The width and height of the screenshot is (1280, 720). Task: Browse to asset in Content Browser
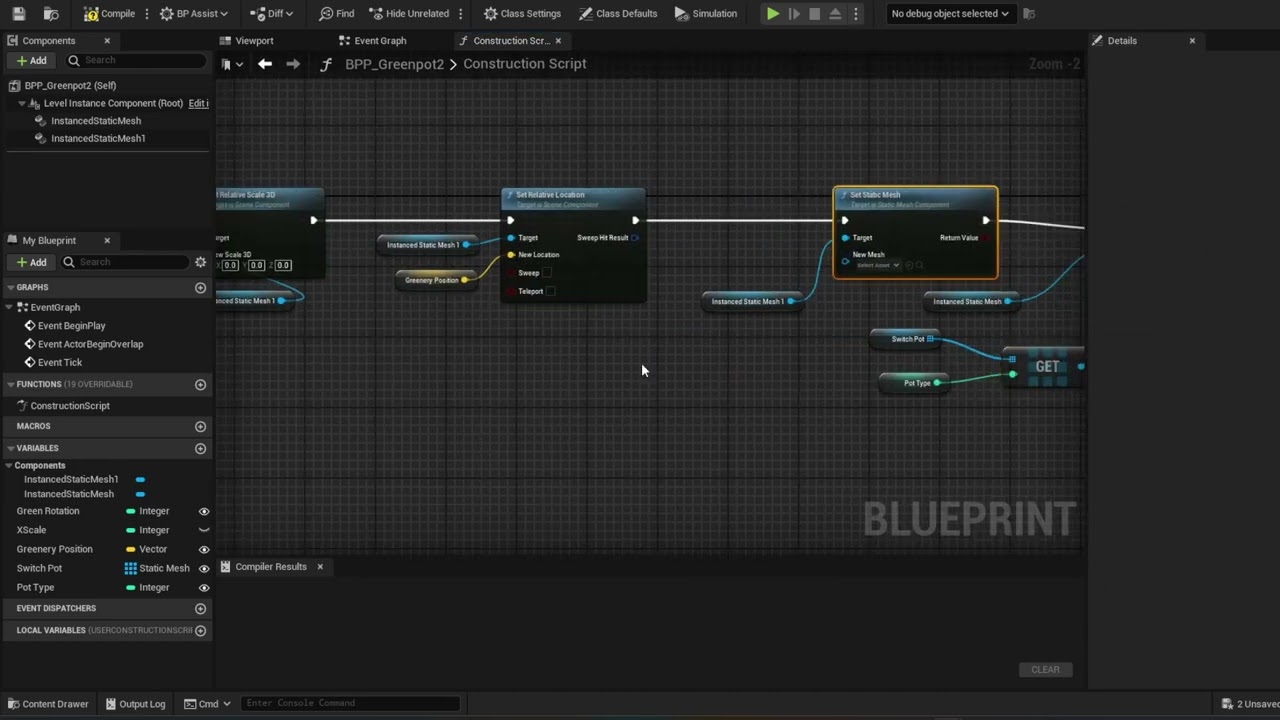tap(51, 14)
